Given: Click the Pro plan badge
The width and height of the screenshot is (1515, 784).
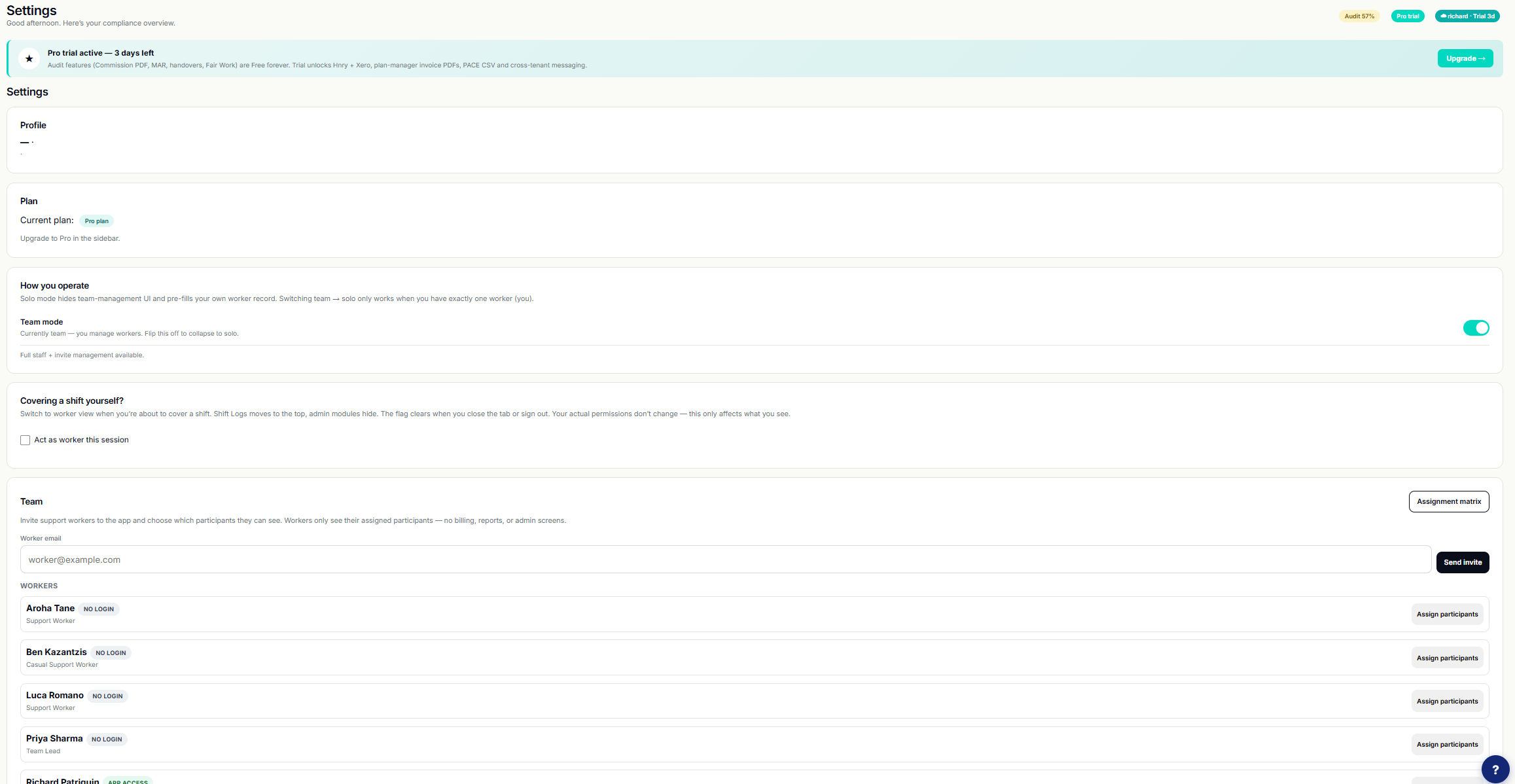Looking at the screenshot, I should point(96,221).
